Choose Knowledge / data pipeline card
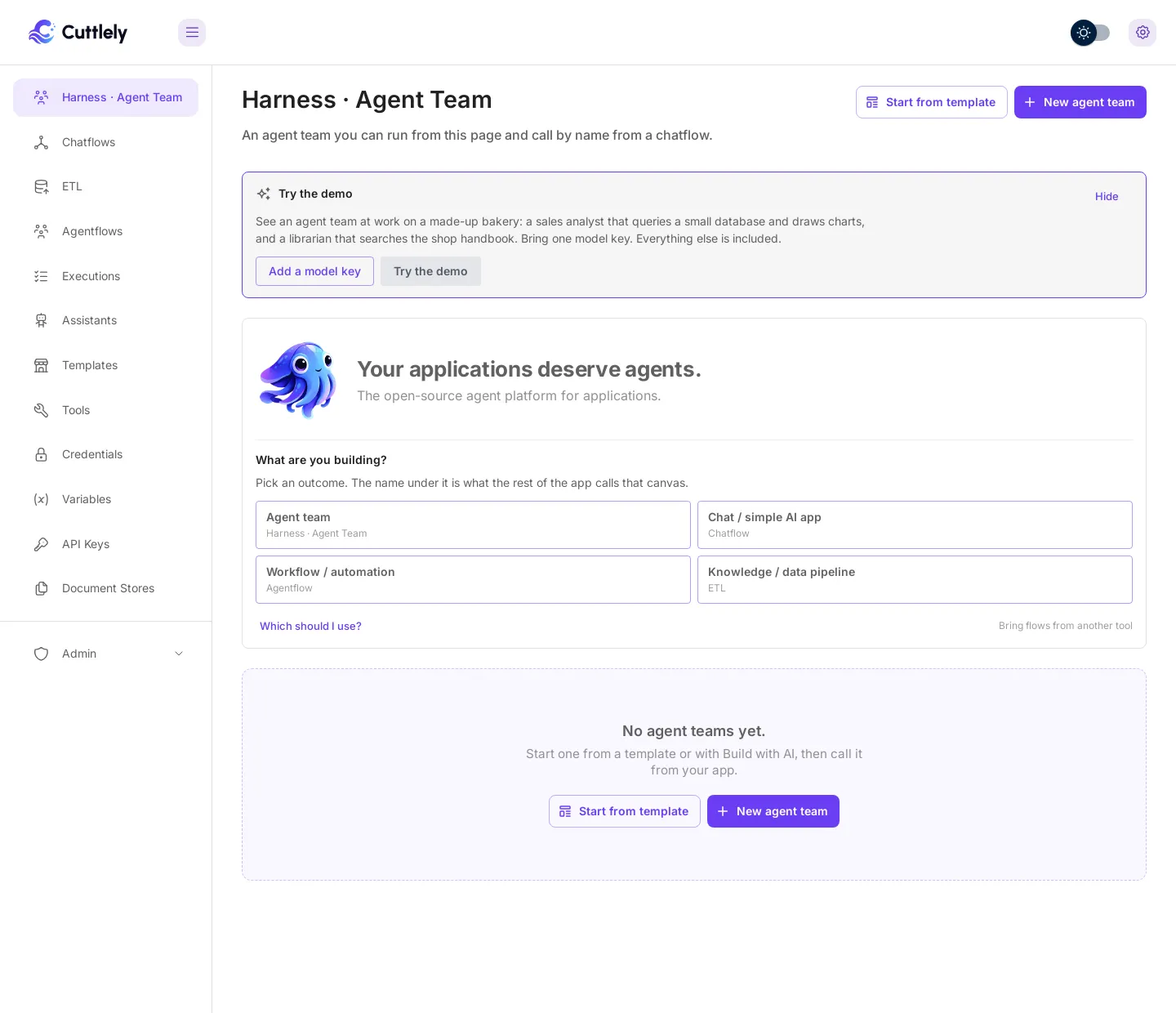The height and width of the screenshot is (1013, 1176). pyautogui.click(x=915, y=579)
